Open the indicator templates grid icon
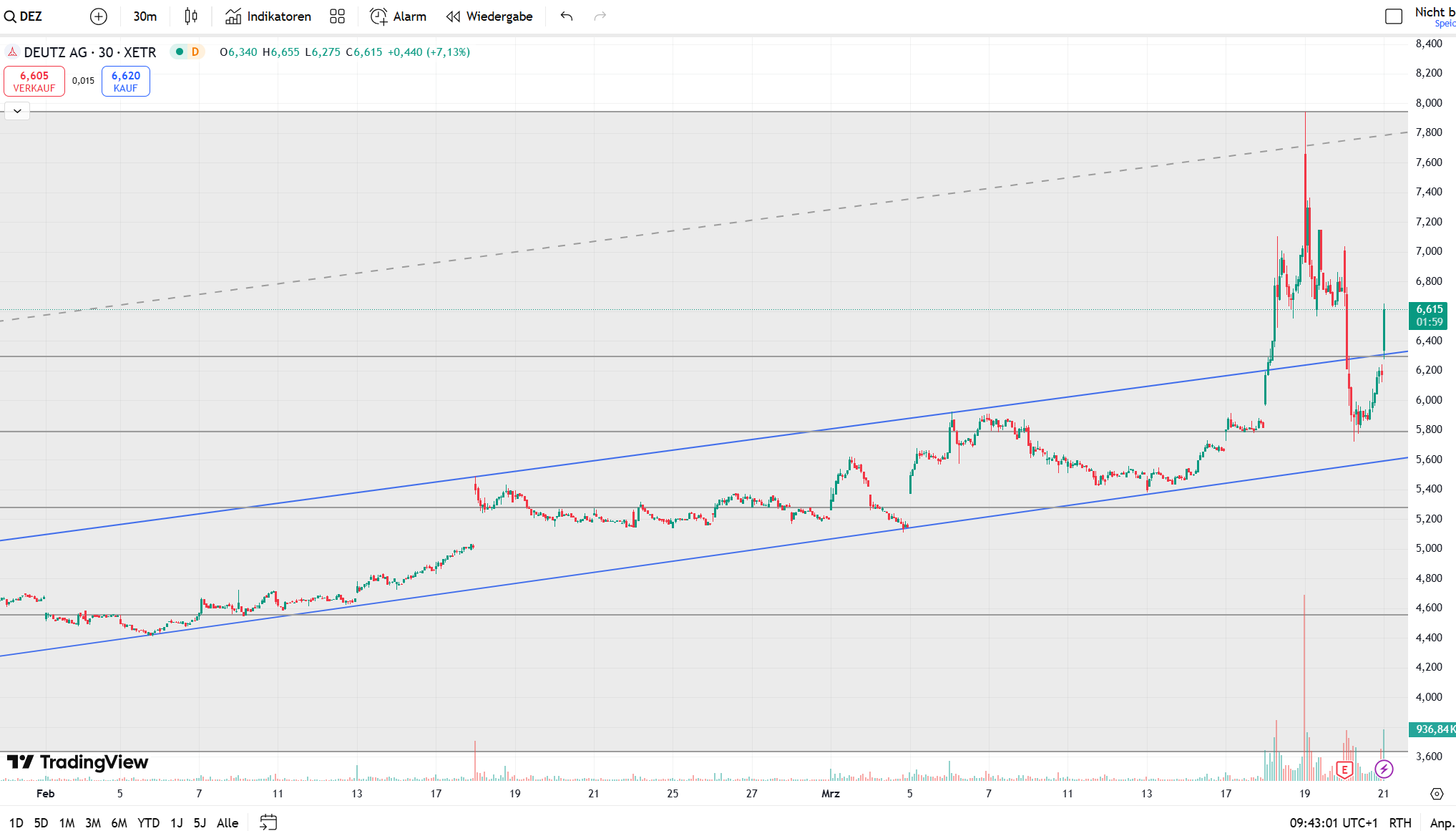 (337, 16)
